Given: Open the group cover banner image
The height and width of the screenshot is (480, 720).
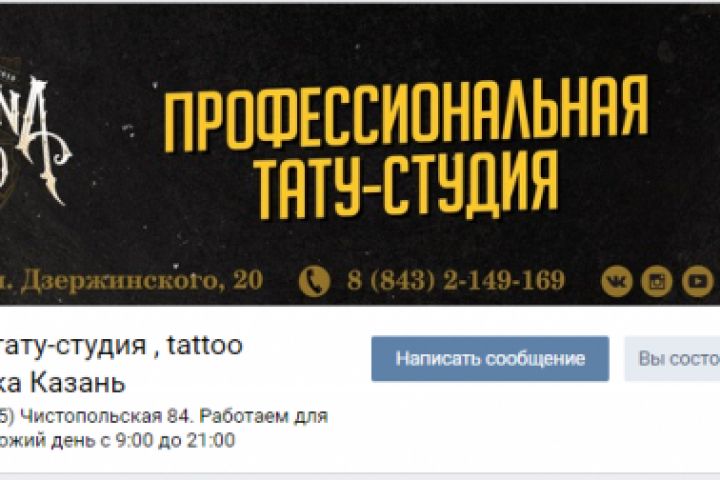Looking at the screenshot, I should pyautogui.click(x=360, y=154).
